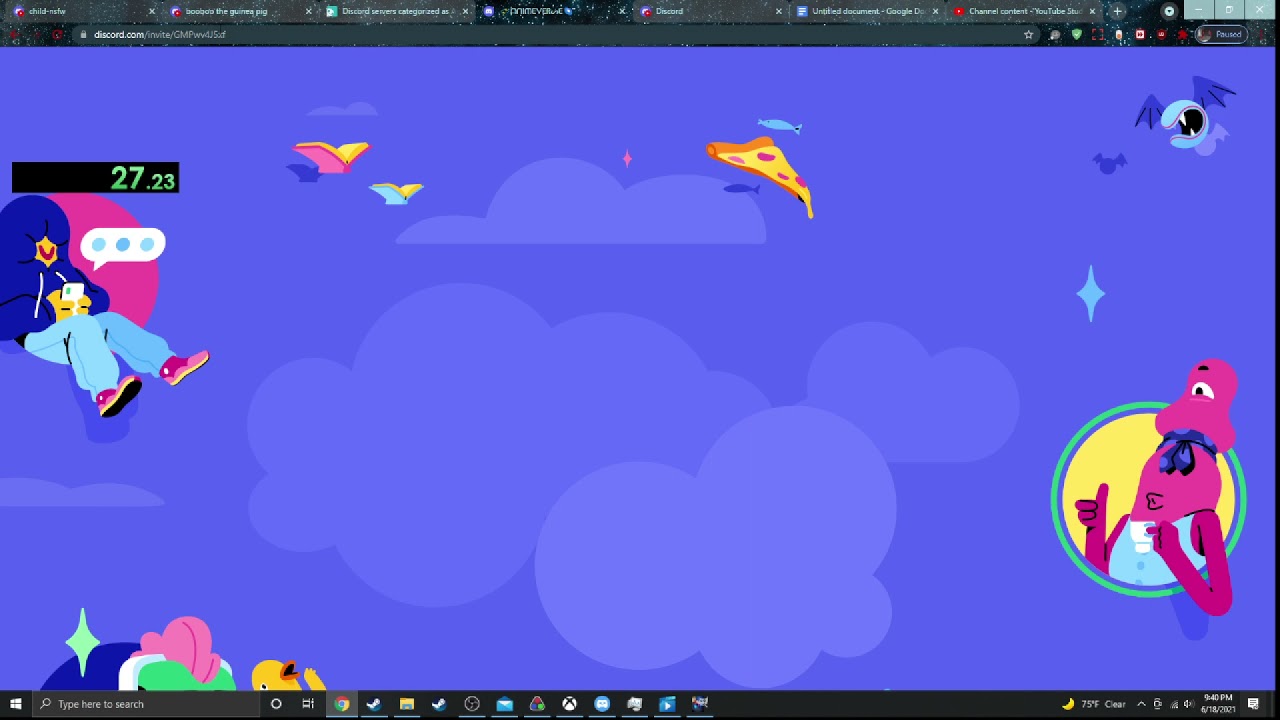Open File Explorer from the taskbar
This screenshot has height=720, width=1280.
406,704
